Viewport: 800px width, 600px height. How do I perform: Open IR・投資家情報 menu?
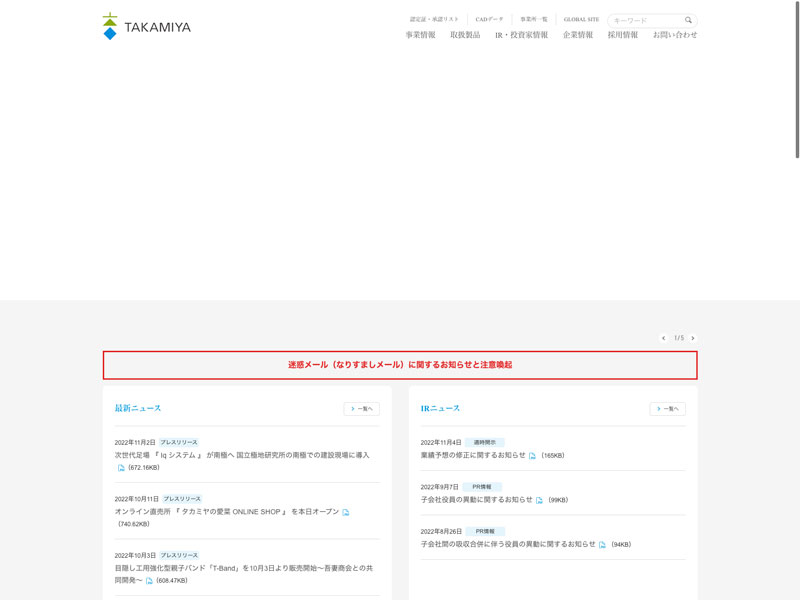pos(521,35)
